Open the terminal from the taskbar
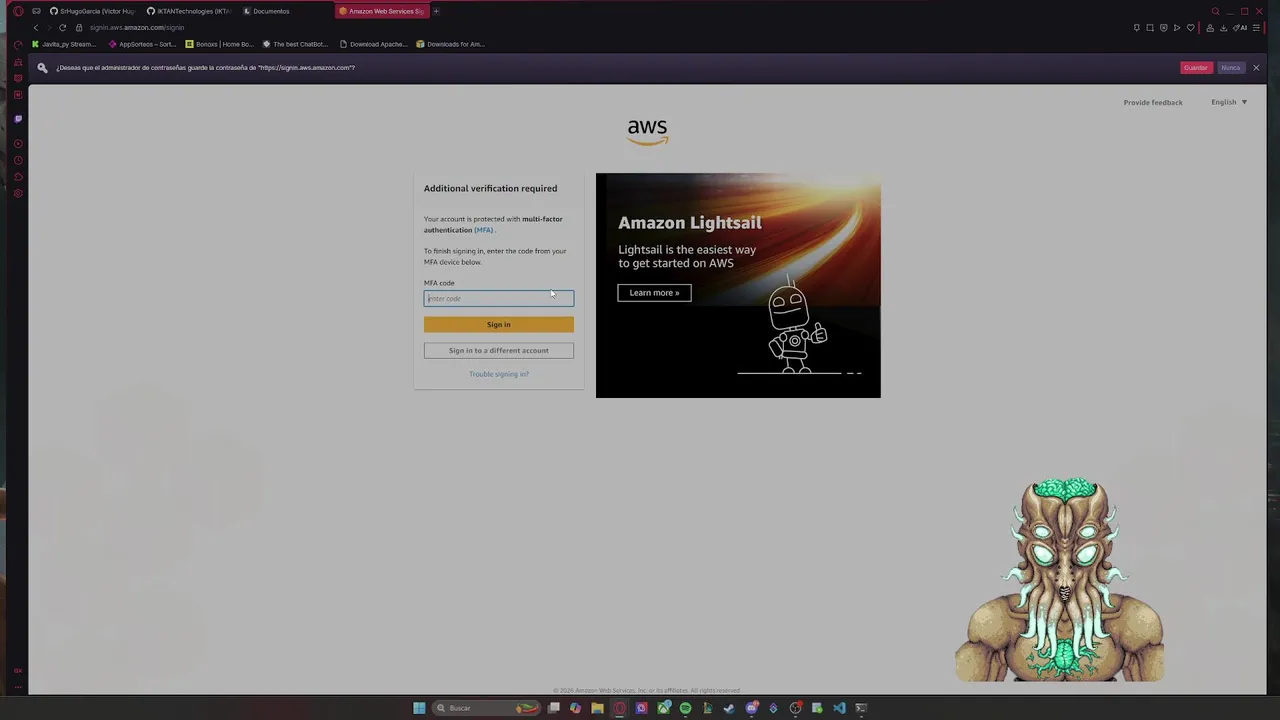This screenshot has height=720, width=1280. [861, 708]
